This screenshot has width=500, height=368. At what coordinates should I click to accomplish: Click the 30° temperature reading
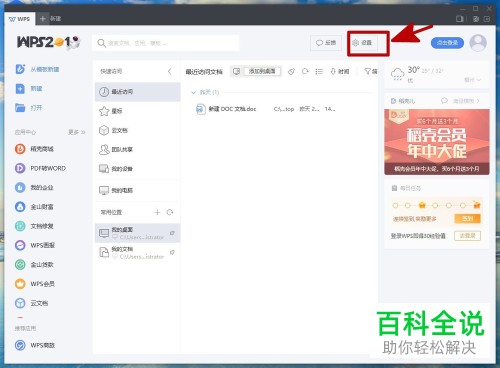[x=414, y=70]
